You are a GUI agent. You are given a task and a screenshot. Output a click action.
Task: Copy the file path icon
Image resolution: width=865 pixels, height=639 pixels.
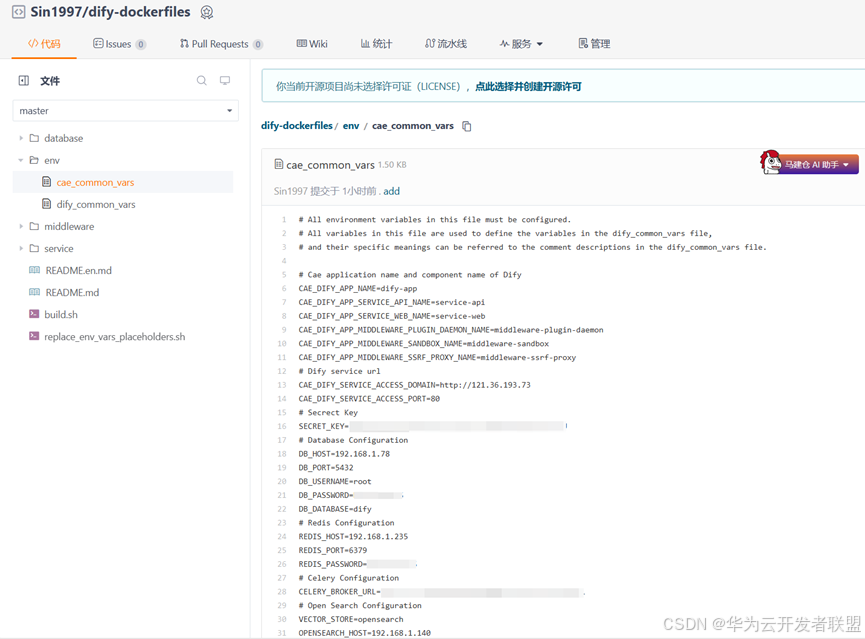(x=467, y=126)
